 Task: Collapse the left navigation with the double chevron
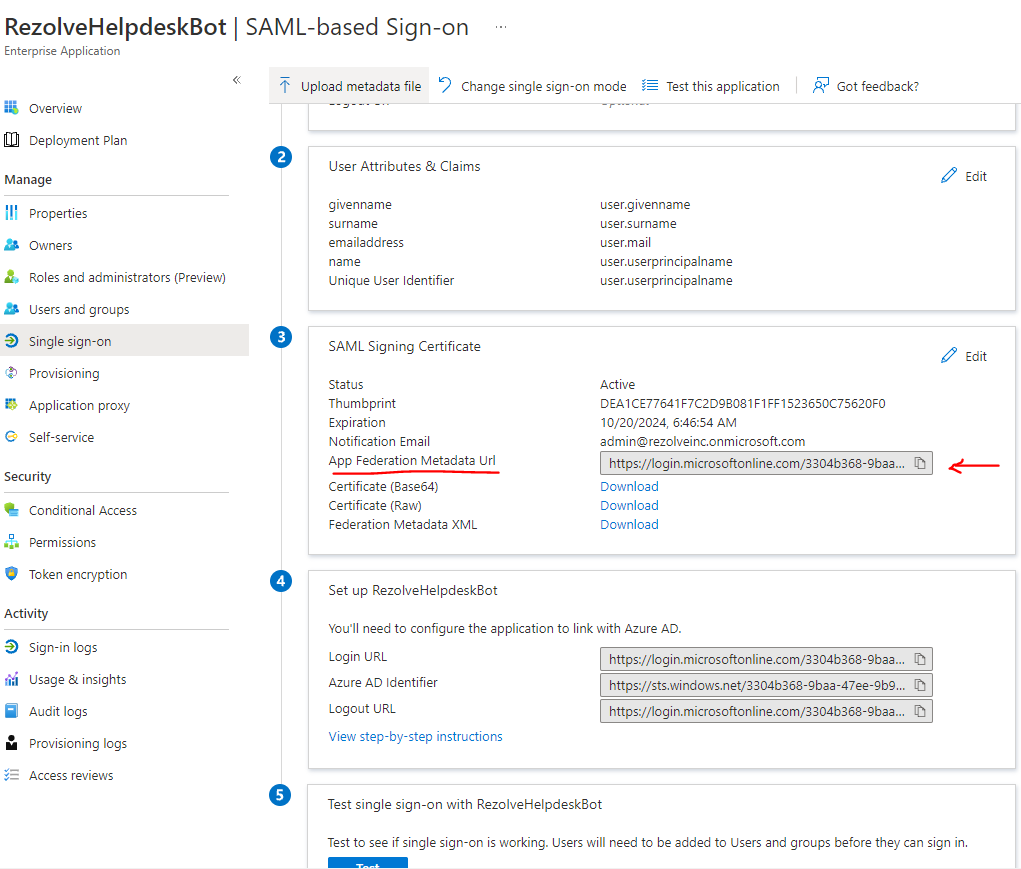tap(237, 80)
